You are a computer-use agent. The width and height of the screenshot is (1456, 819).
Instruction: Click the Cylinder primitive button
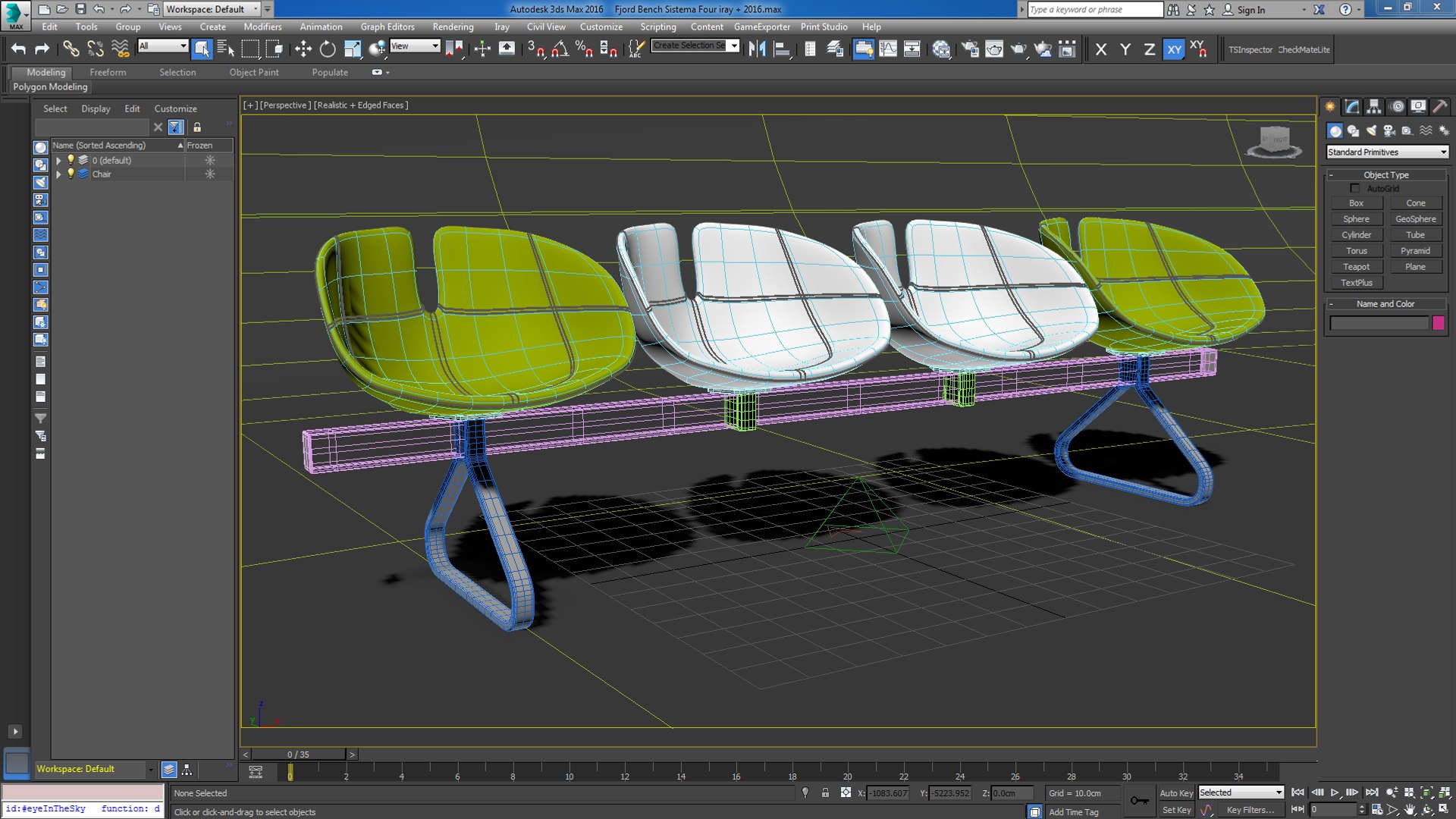1356,235
